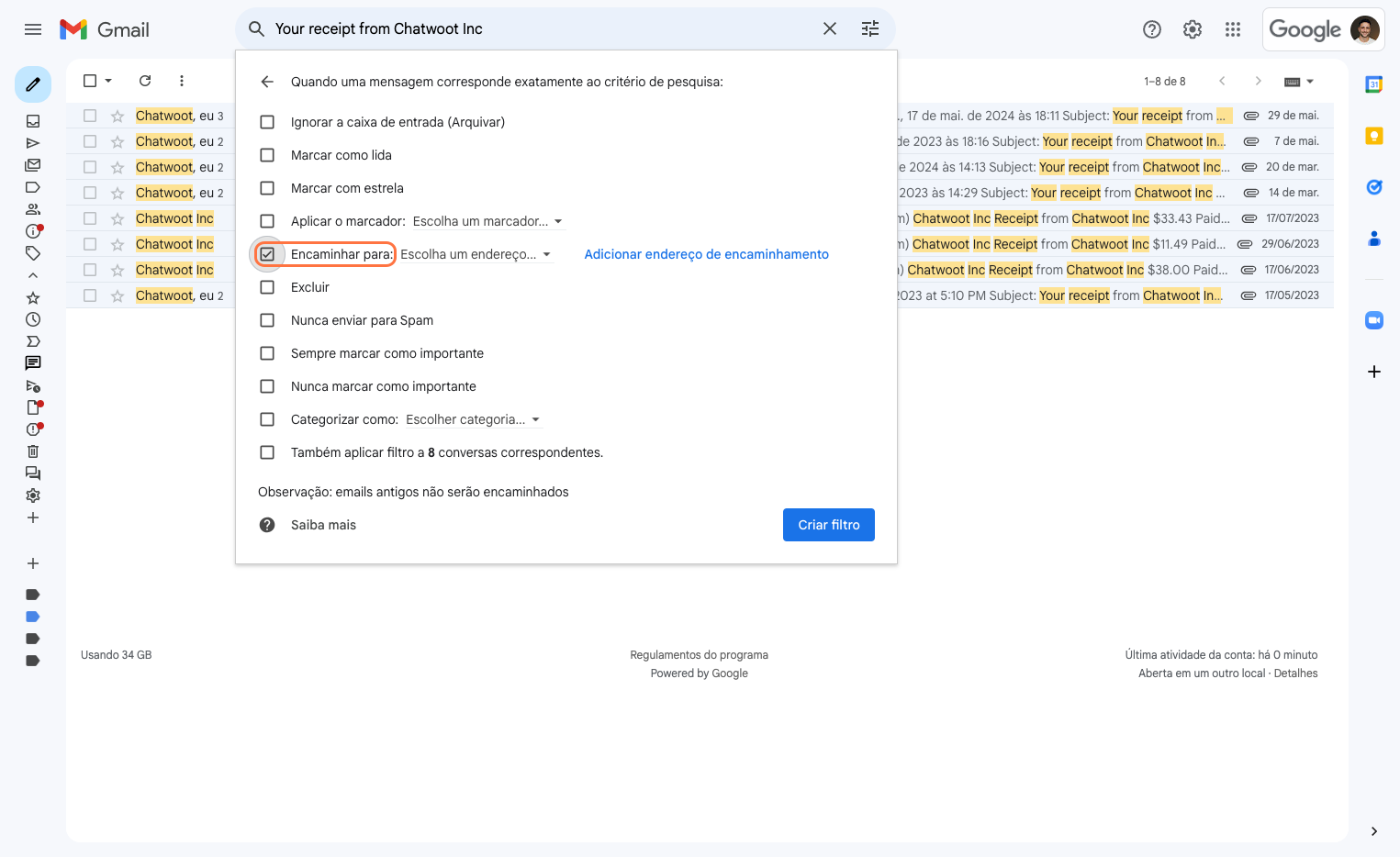The width and height of the screenshot is (1400, 857).
Task: Check Aplicar o marcador checkbox
Action: (267, 221)
